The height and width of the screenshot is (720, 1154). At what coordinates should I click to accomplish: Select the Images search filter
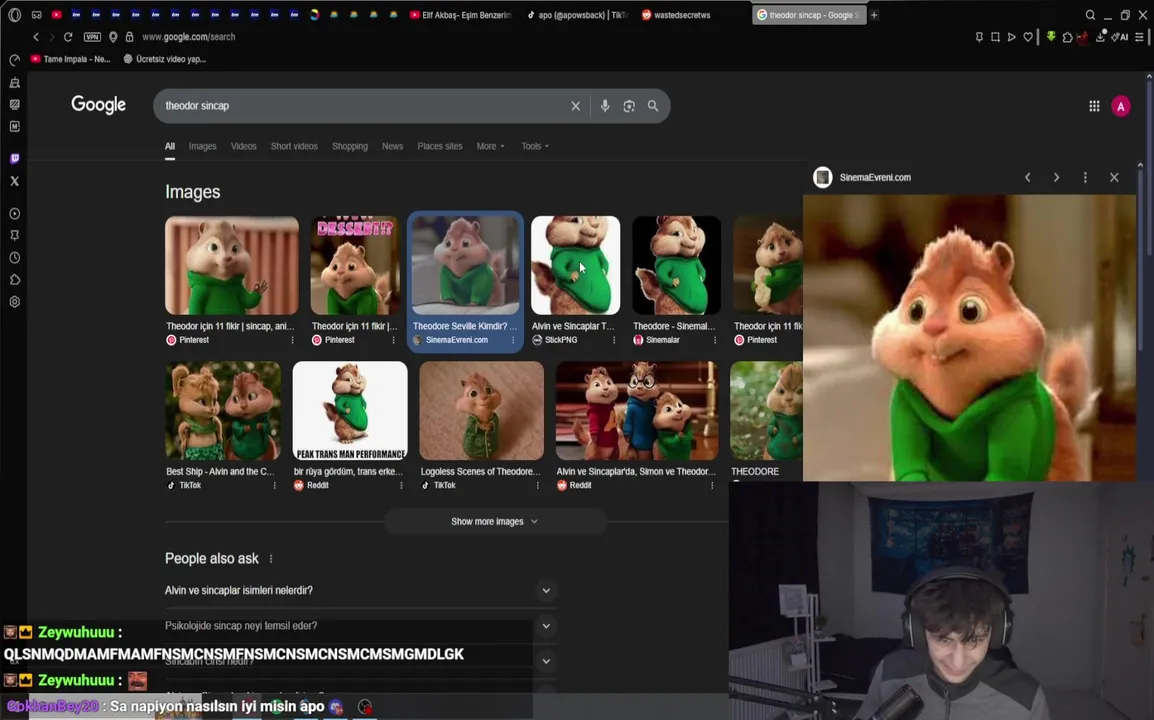tap(202, 147)
